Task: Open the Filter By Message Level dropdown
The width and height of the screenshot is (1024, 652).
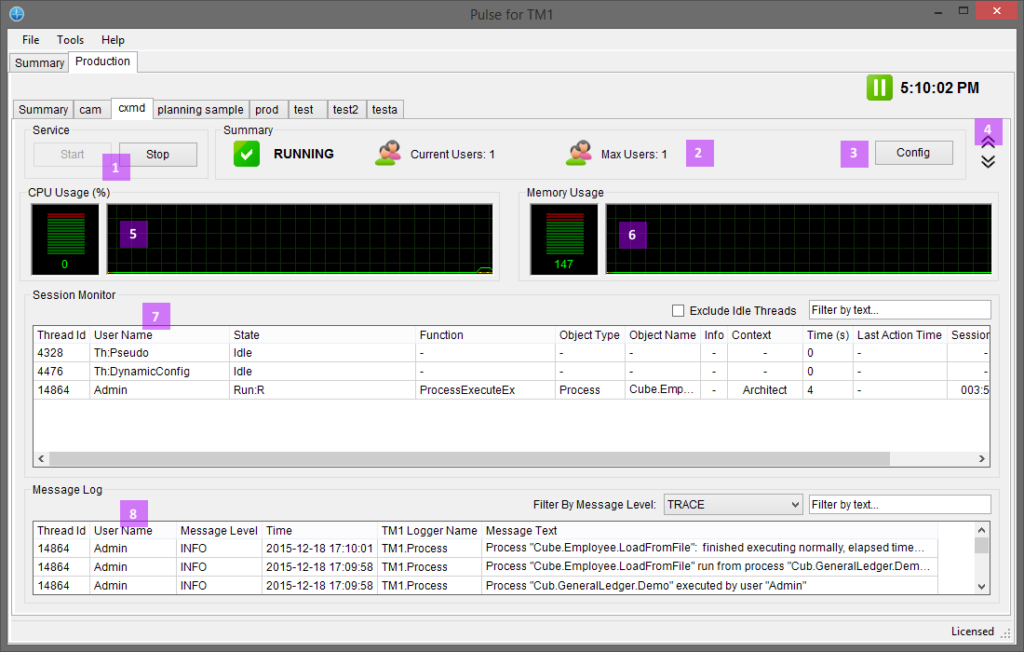Action: click(733, 505)
